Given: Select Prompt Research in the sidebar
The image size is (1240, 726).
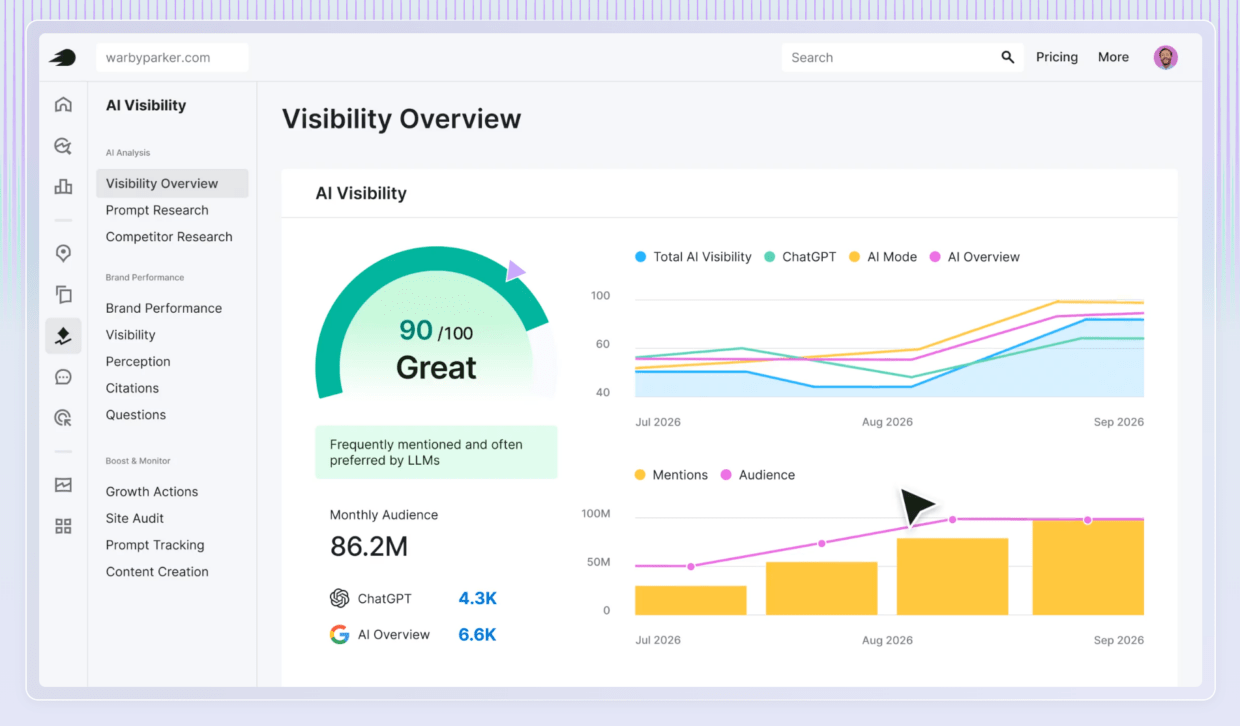Looking at the screenshot, I should click(x=157, y=210).
